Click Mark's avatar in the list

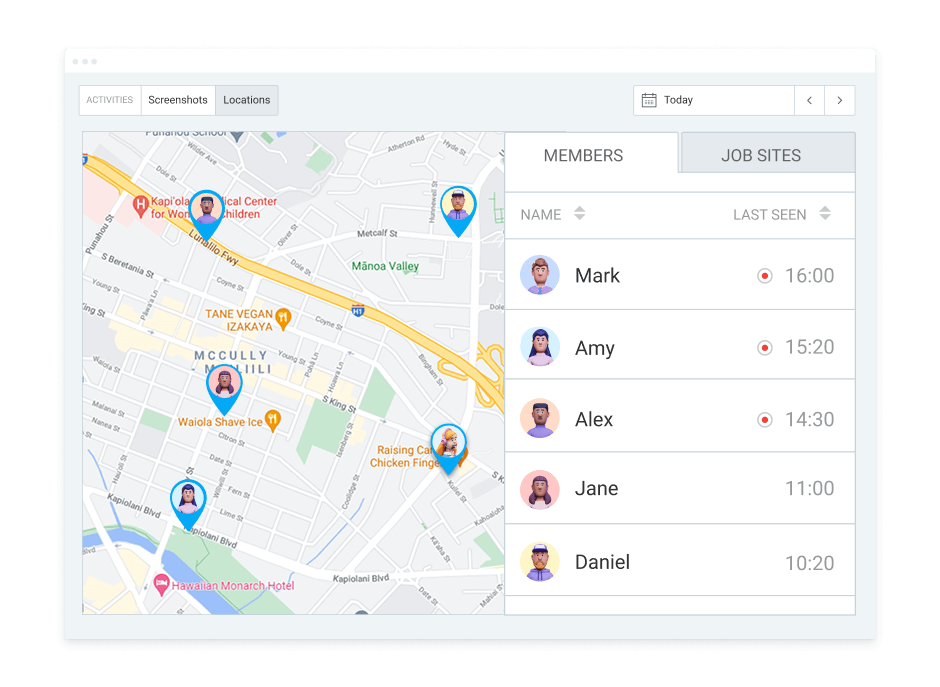point(540,275)
